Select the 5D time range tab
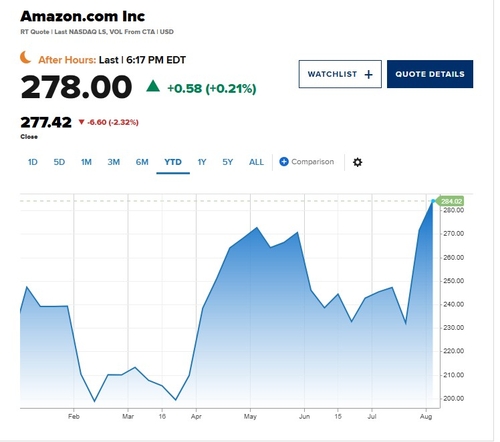The image size is (500, 442). (59, 162)
